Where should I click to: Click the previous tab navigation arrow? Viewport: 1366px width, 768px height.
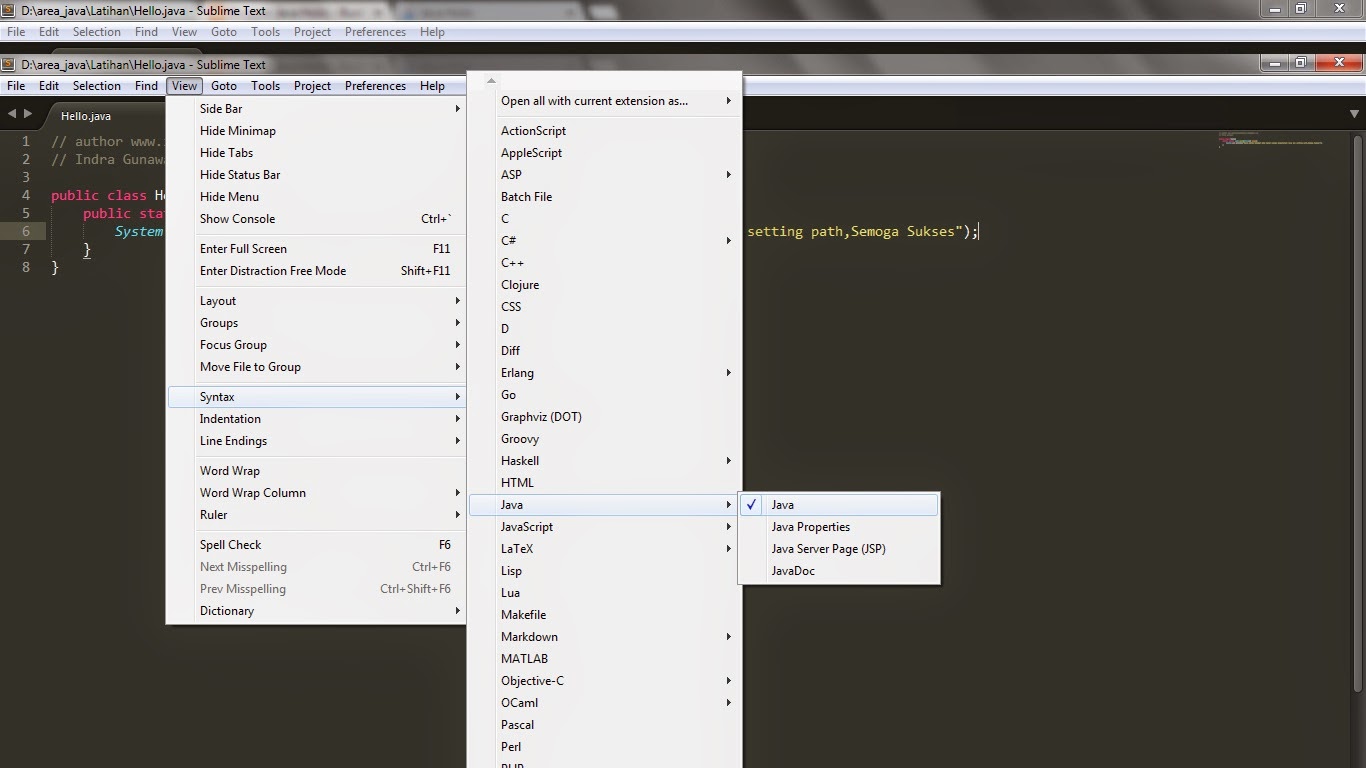click(11, 113)
